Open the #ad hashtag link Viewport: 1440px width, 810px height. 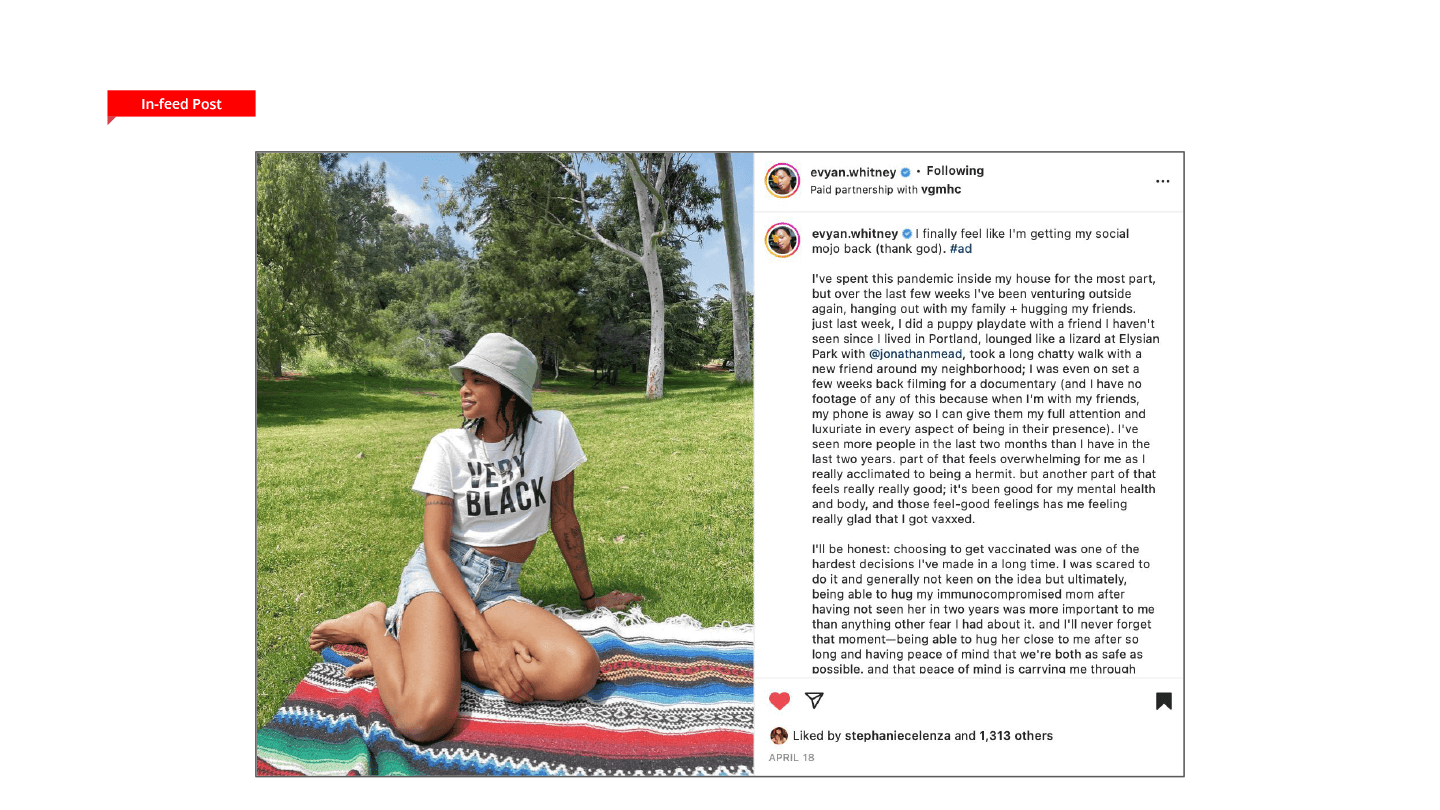click(961, 249)
